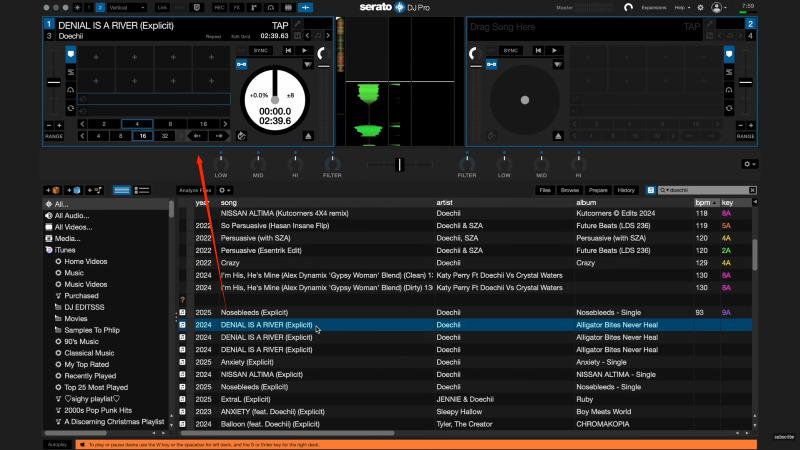The height and width of the screenshot is (450, 800).
Task: Open the sampler panel
Action: tap(288, 8)
